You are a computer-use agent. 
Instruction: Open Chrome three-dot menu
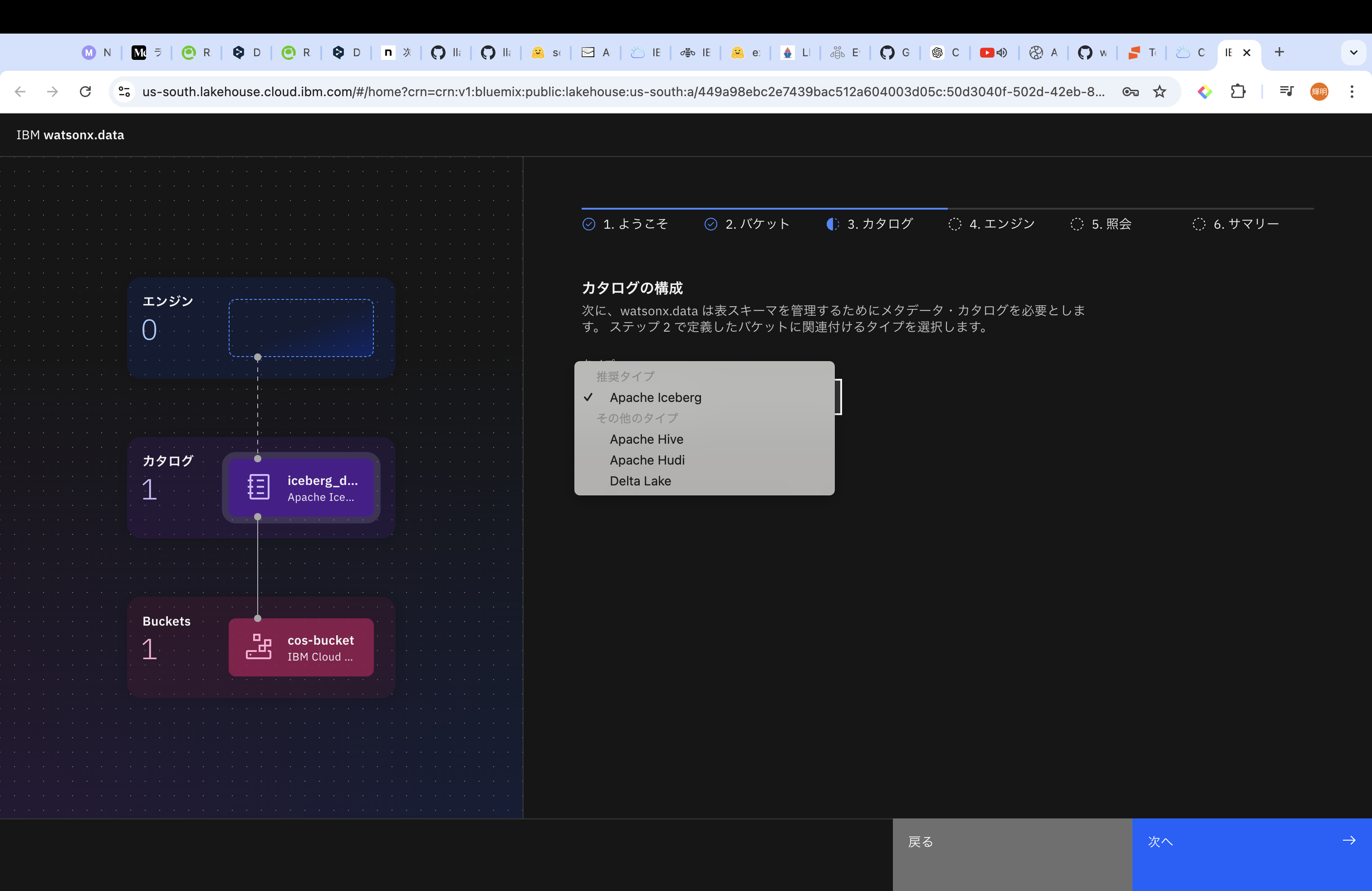click(x=1351, y=92)
